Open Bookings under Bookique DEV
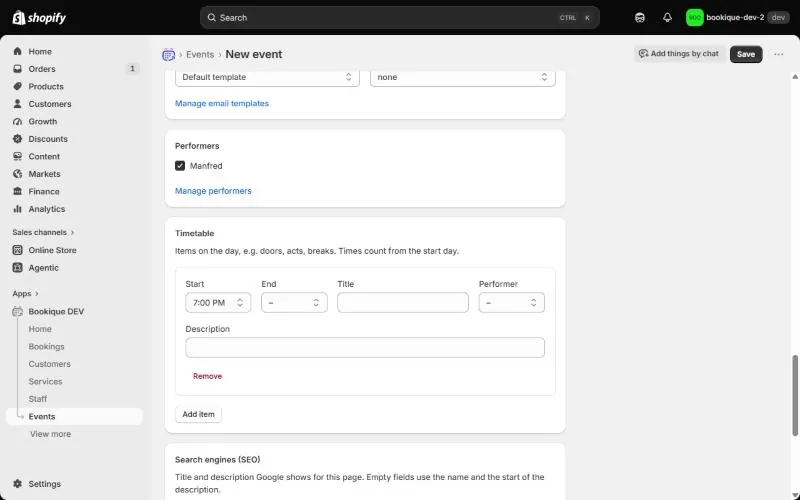The height and width of the screenshot is (500, 800). point(46,346)
